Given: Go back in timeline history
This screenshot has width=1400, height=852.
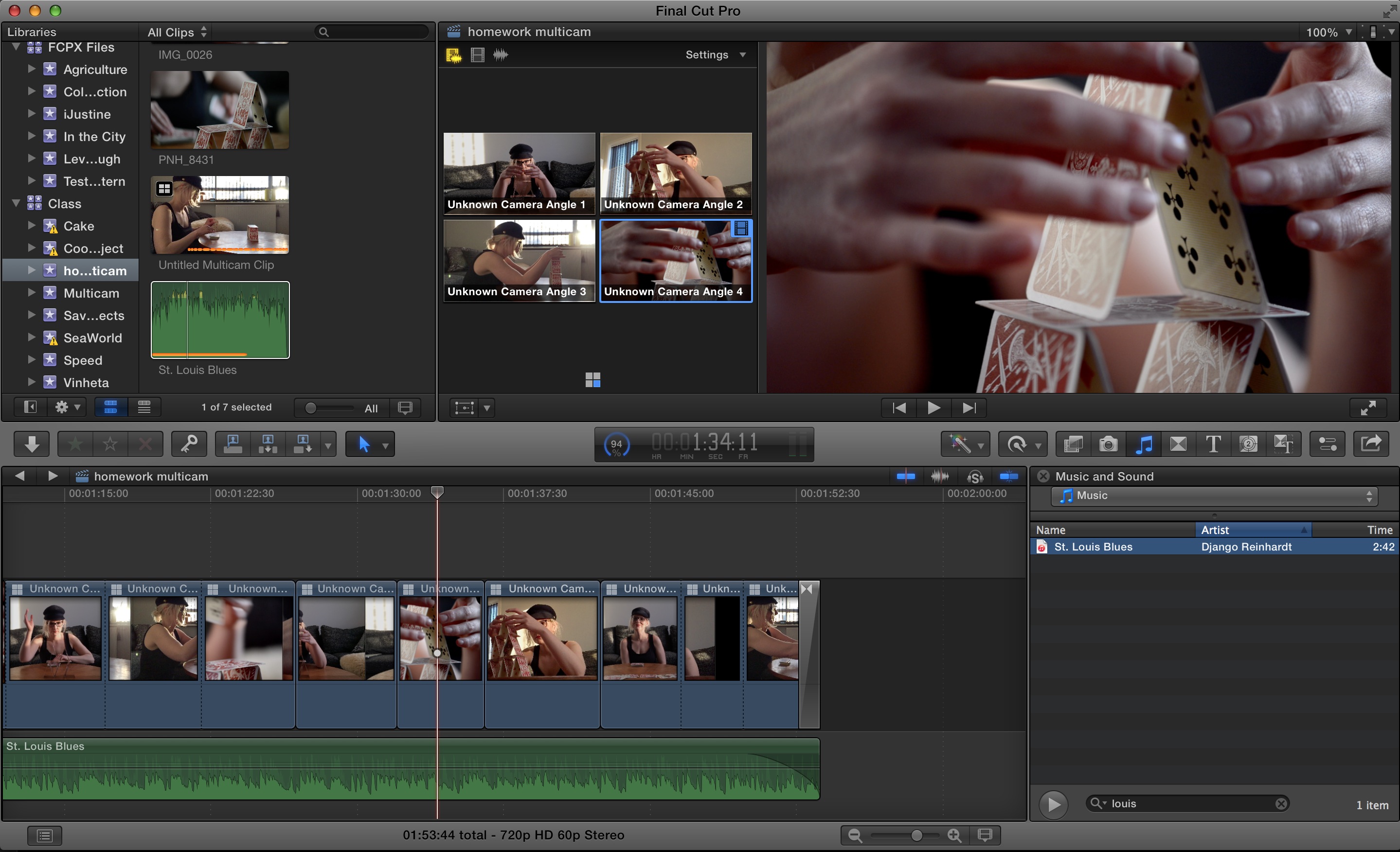Looking at the screenshot, I should click(19, 476).
